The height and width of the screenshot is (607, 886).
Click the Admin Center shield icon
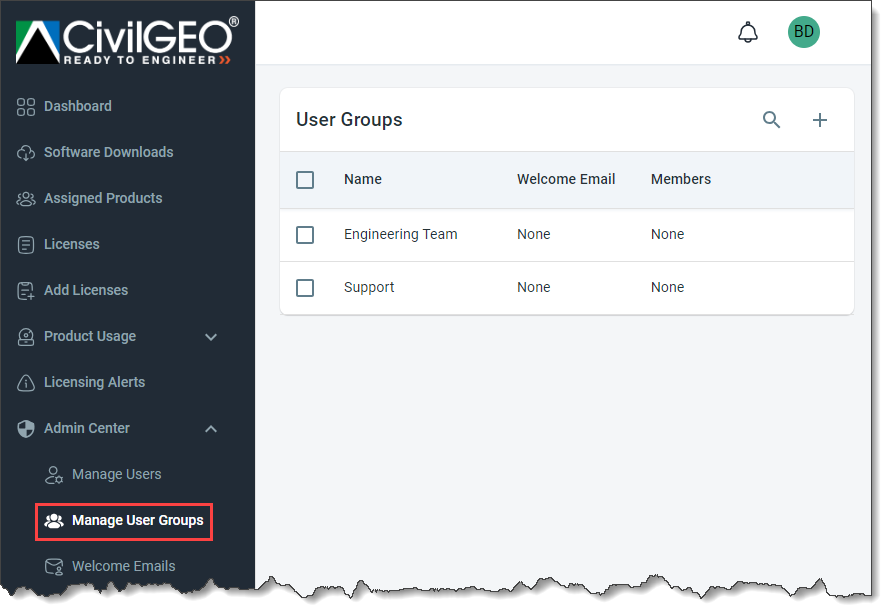tap(26, 428)
